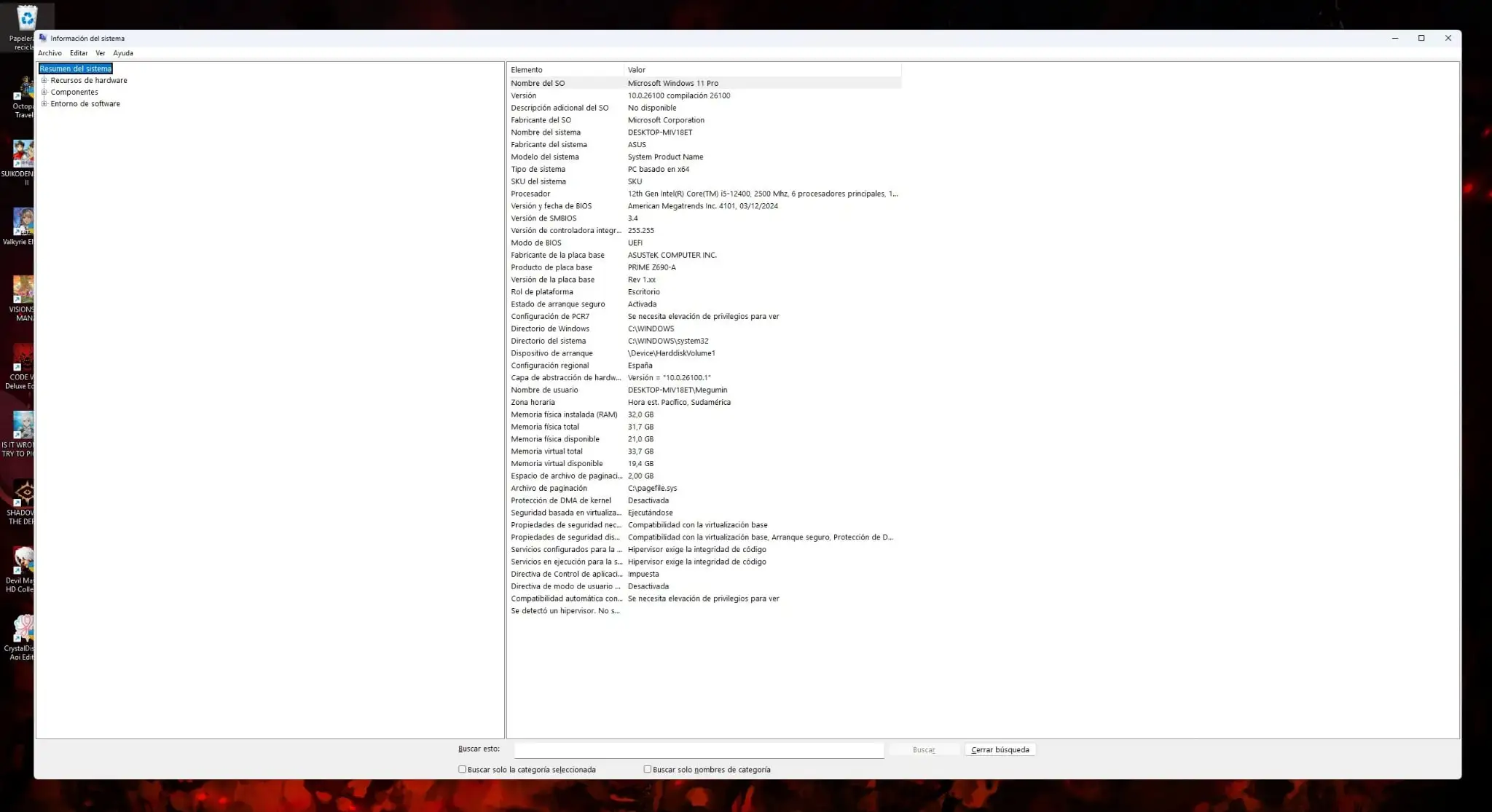Screen dimensions: 1492x812
Task: Select the Nombre de usuario row
Action: click(704, 390)
